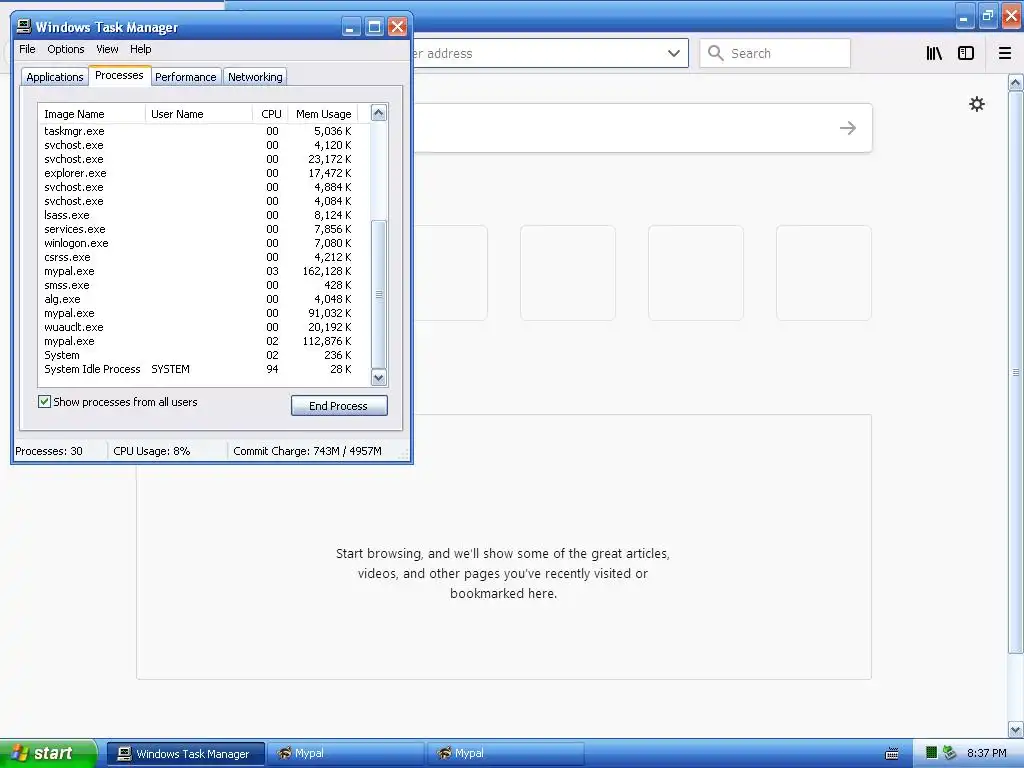
Task: Open the View menu in Task Manager
Action: [107, 49]
